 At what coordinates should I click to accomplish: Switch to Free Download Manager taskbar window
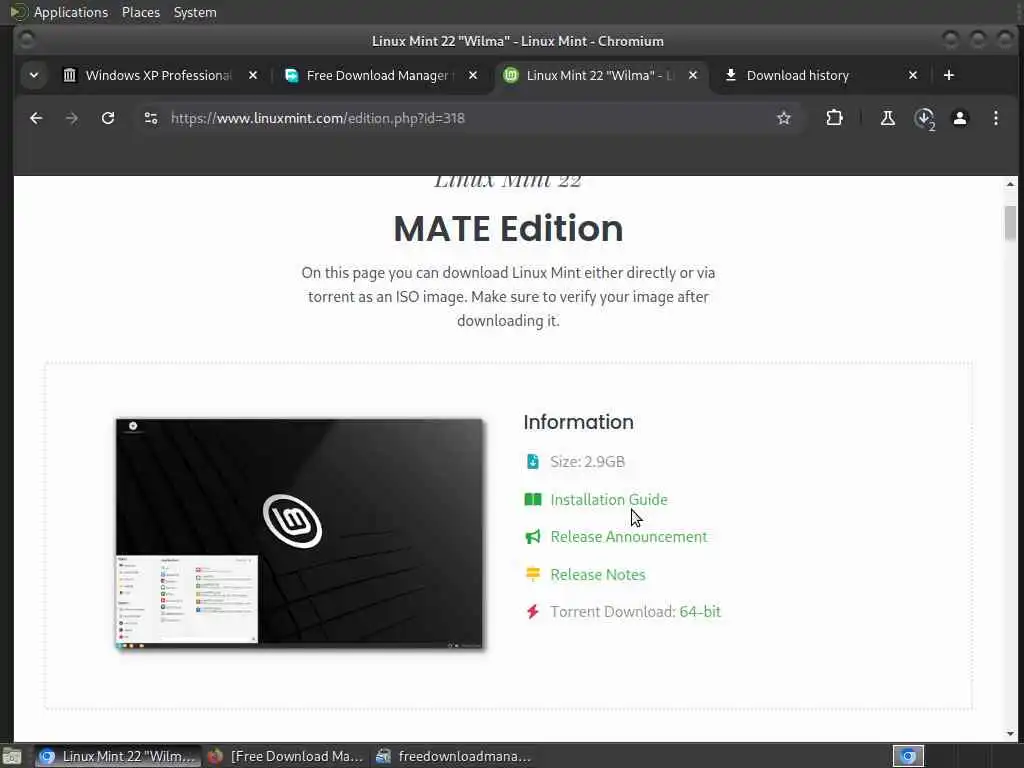tap(286, 756)
